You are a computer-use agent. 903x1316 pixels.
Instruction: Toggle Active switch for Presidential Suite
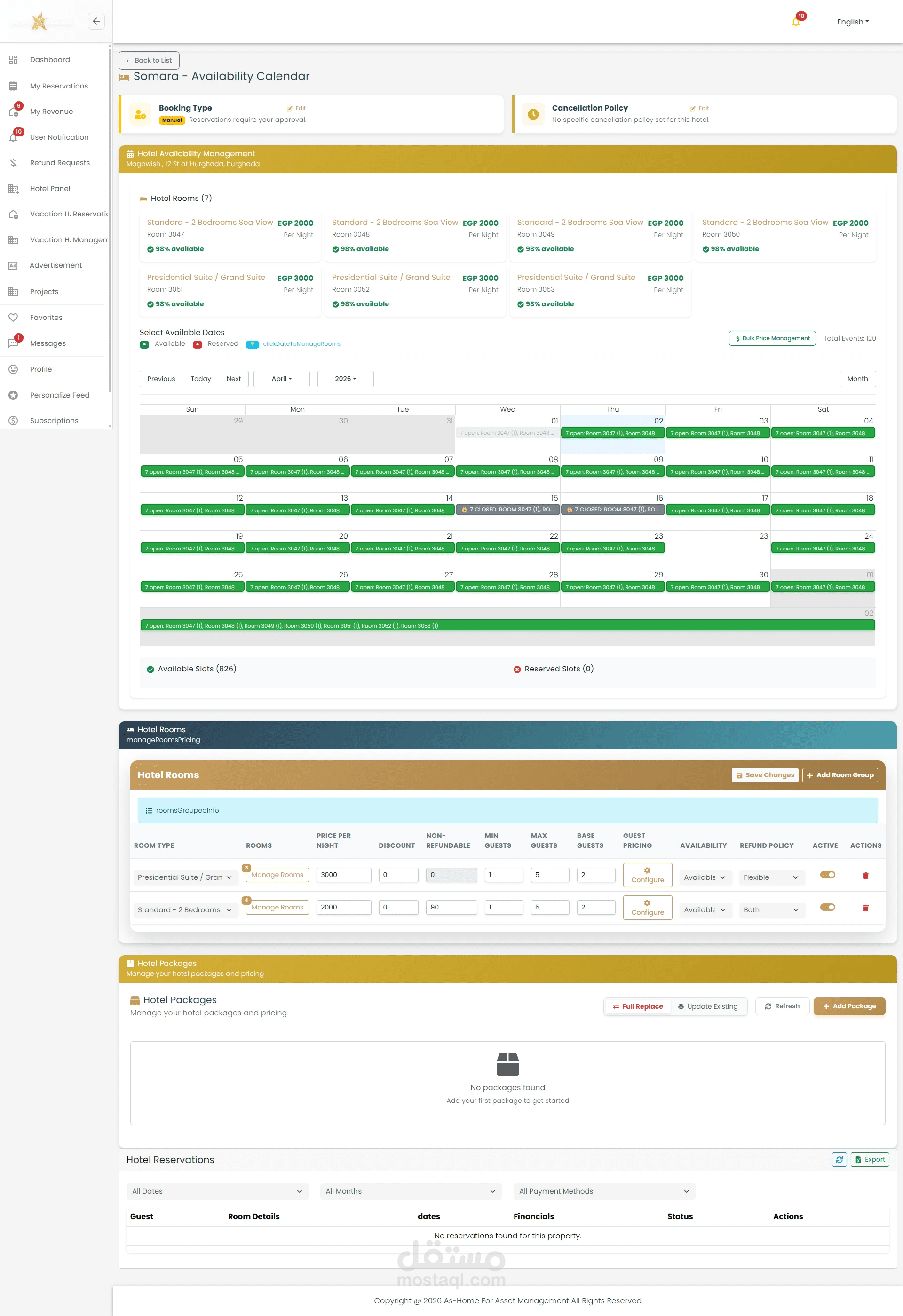pyautogui.click(x=827, y=875)
